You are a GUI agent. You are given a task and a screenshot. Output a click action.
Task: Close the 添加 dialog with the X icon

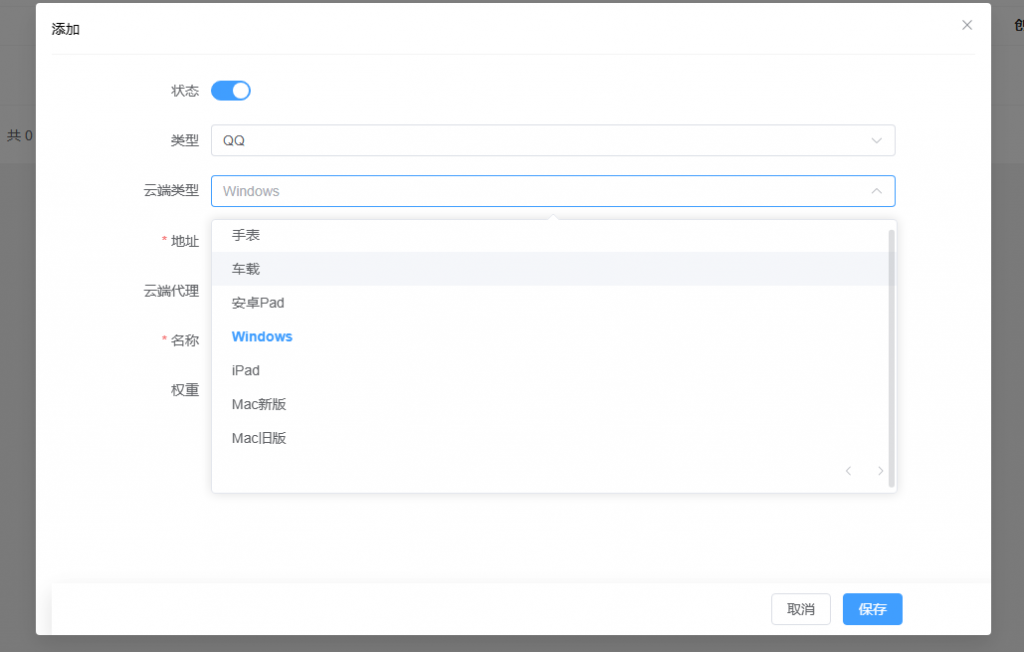pyautogui.click(x=966, y=25)
